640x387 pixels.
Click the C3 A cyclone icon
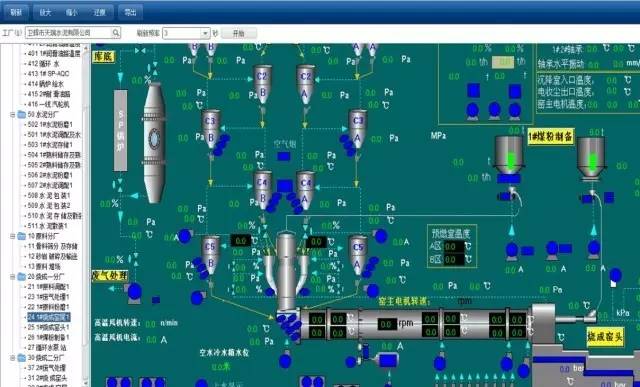[x=358, y=131]
